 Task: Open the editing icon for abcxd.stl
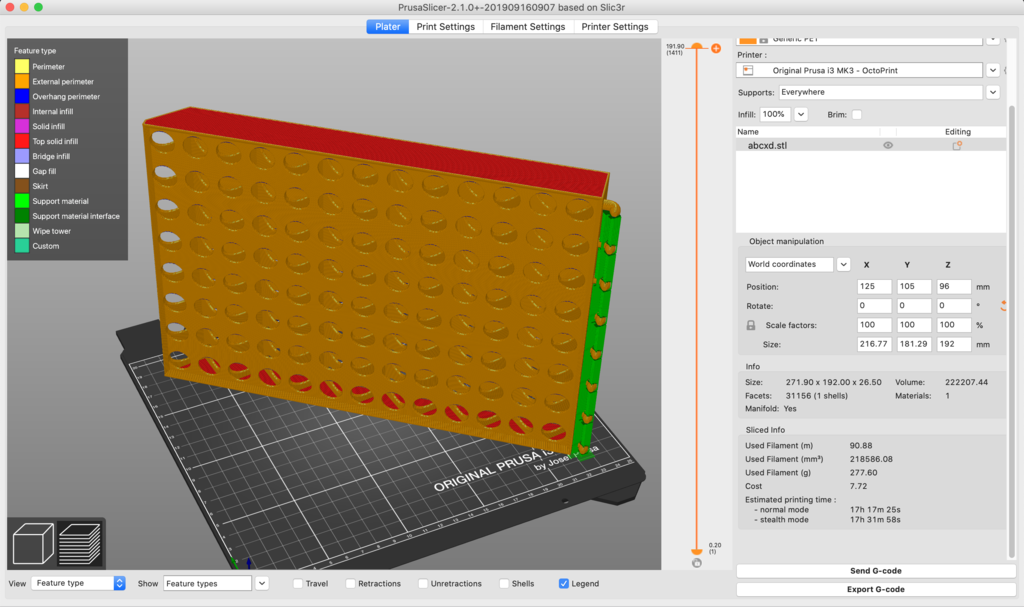957,144
